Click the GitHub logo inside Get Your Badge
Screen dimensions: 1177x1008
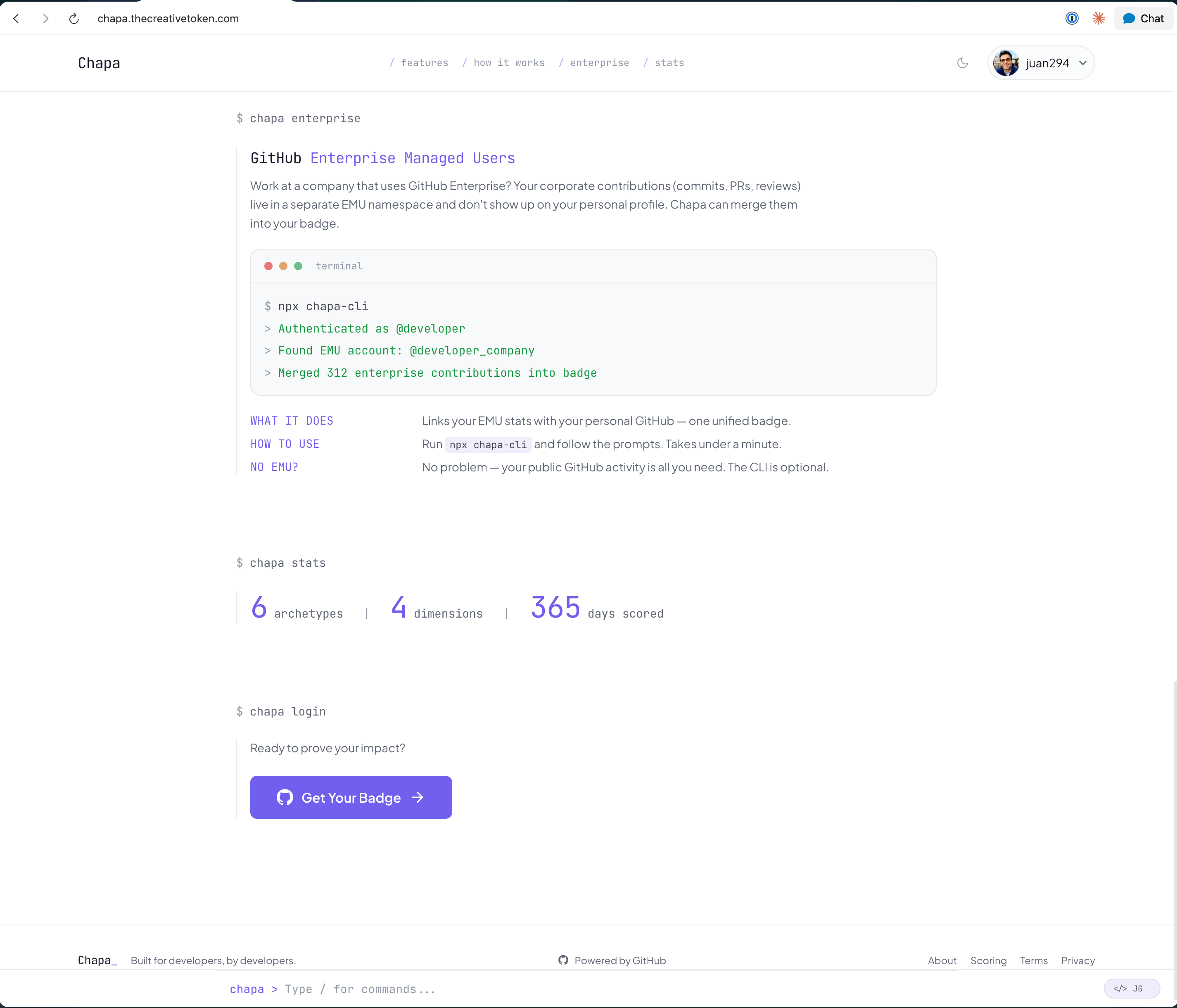click(x=285, y=797)
